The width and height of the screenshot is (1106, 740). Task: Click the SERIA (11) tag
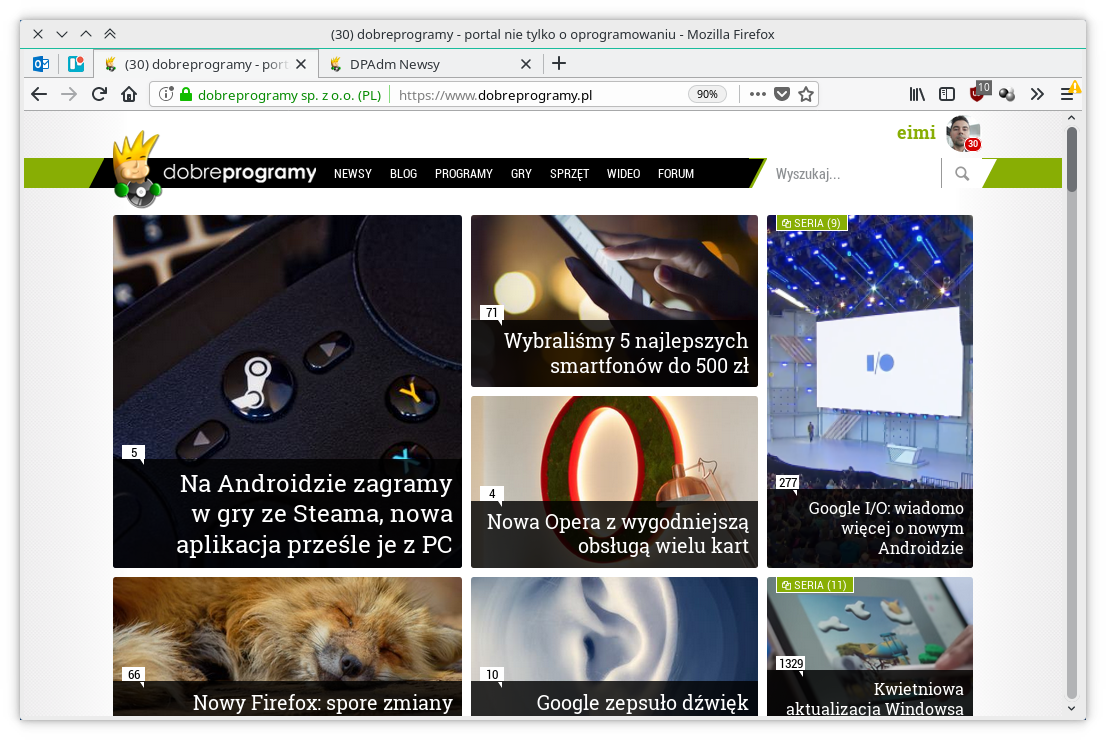815,585
